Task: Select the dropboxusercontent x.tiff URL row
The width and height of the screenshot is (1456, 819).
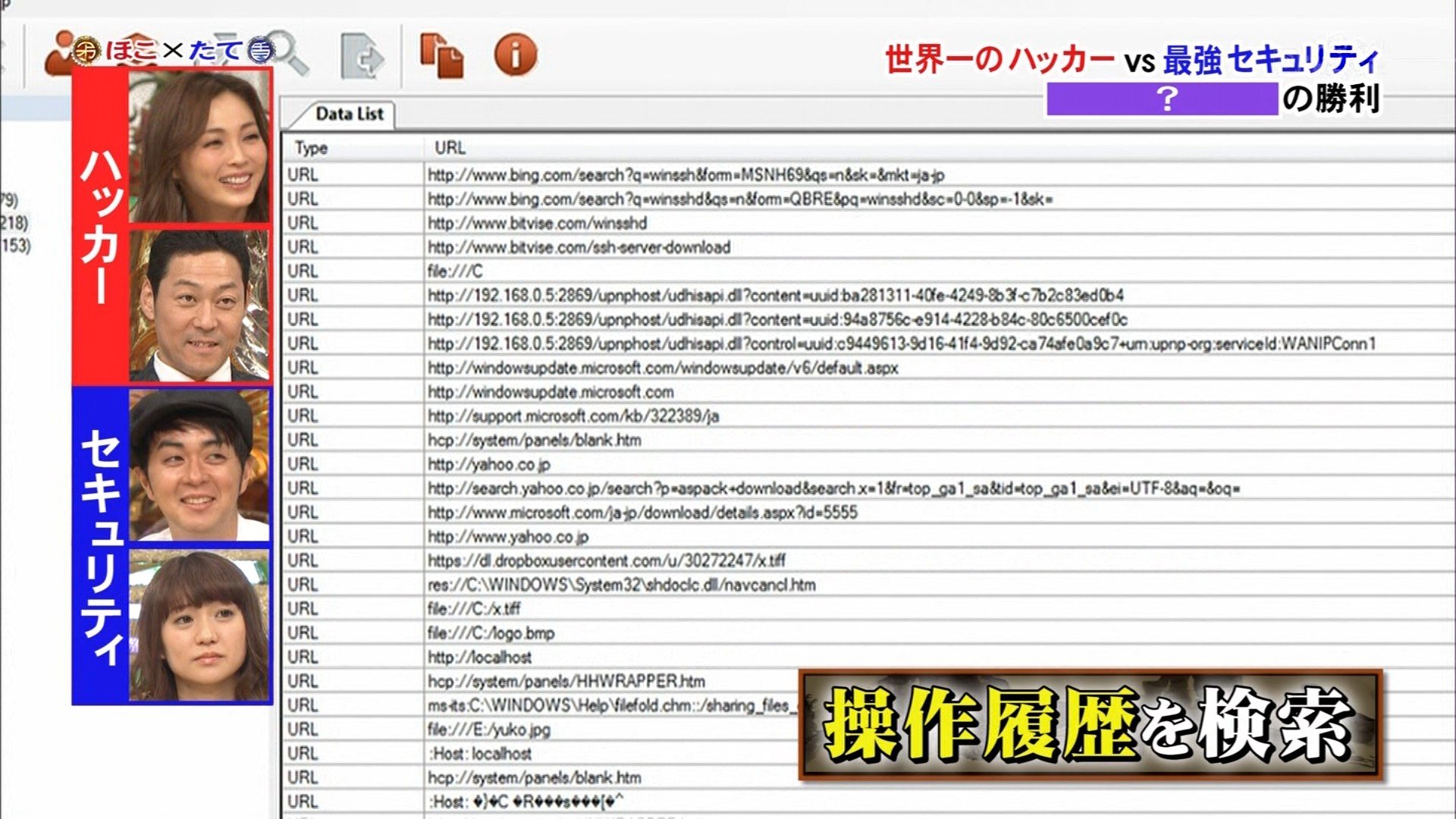Action: (x=606, y=560)
